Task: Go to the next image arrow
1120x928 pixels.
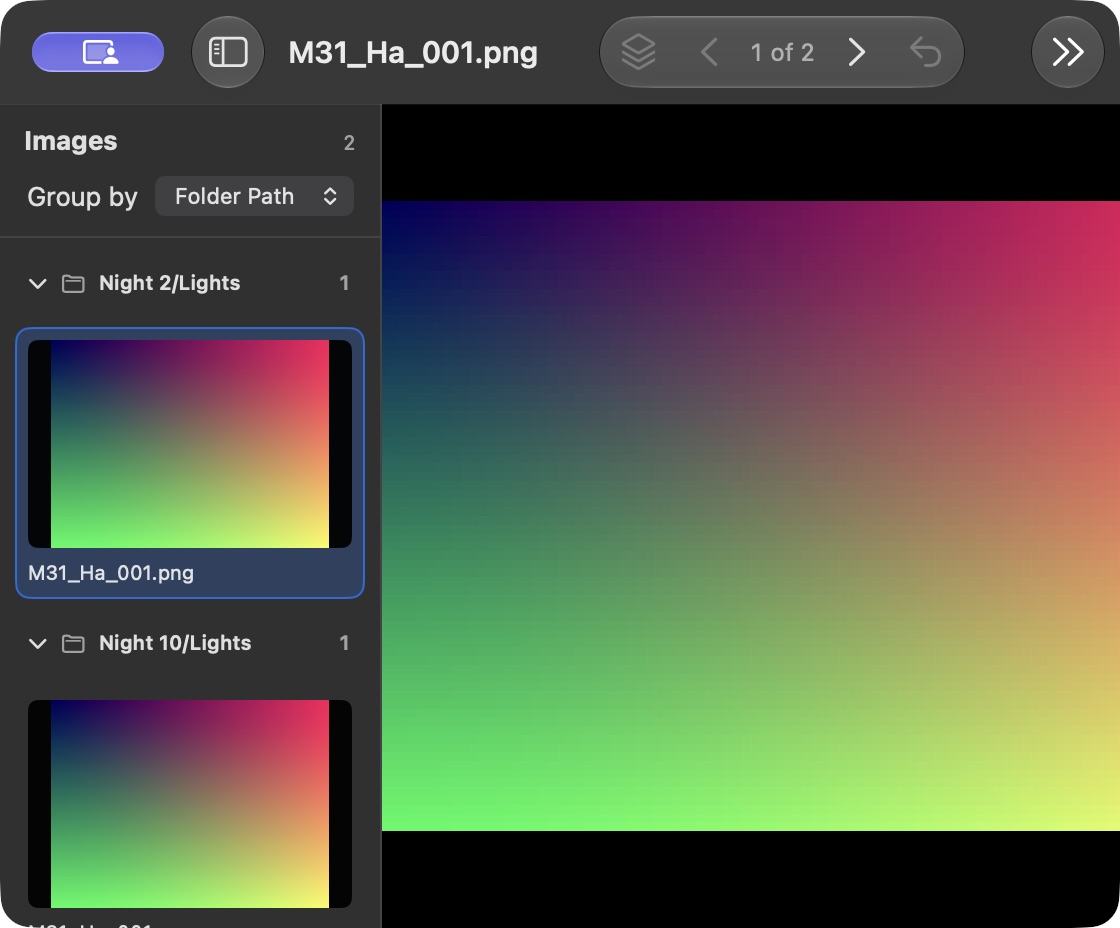Action: coord(856,52)
